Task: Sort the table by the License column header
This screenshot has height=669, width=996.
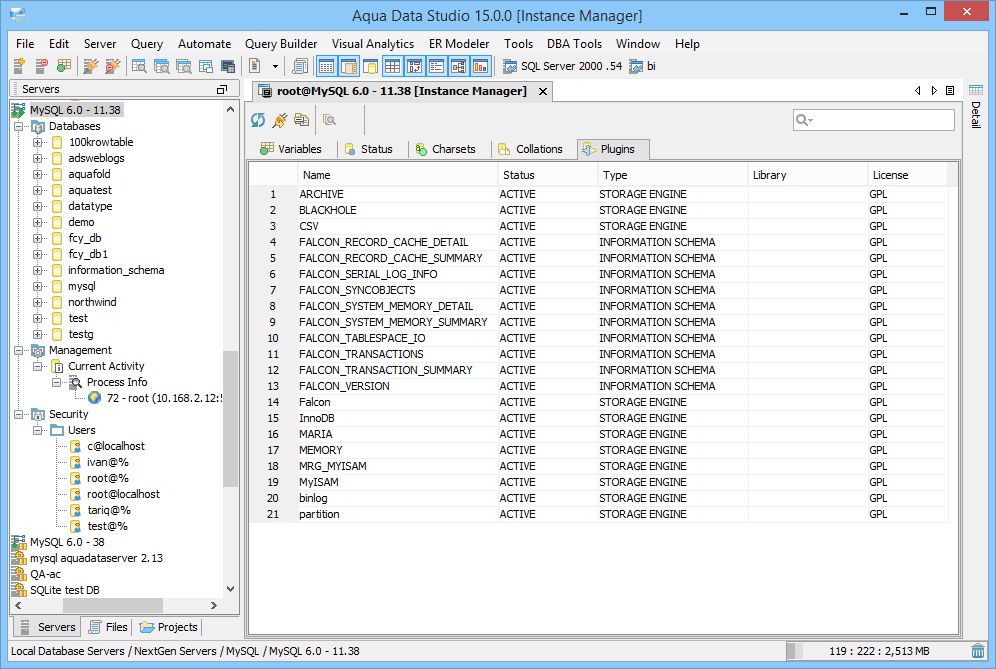Action: pos(907,175)
